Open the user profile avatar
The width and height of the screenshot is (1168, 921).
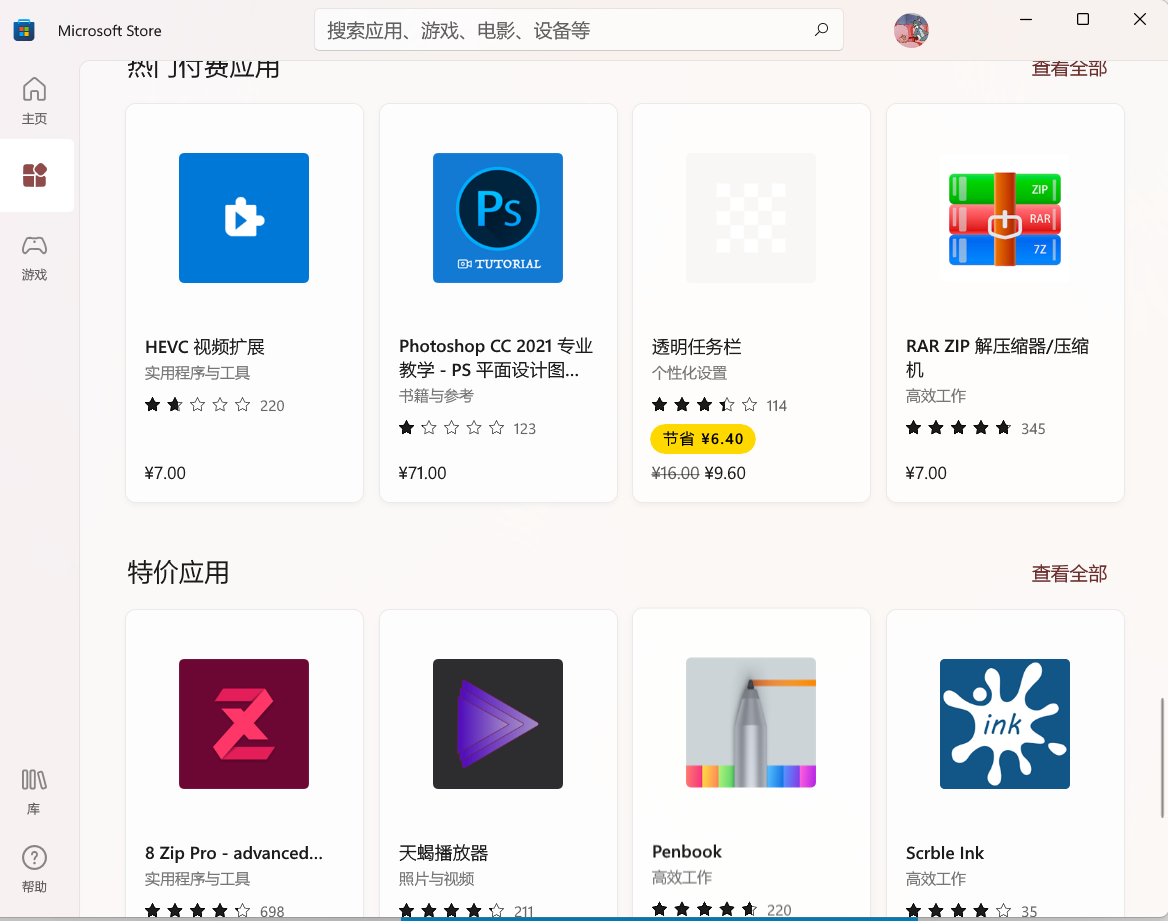pos(911,31)
